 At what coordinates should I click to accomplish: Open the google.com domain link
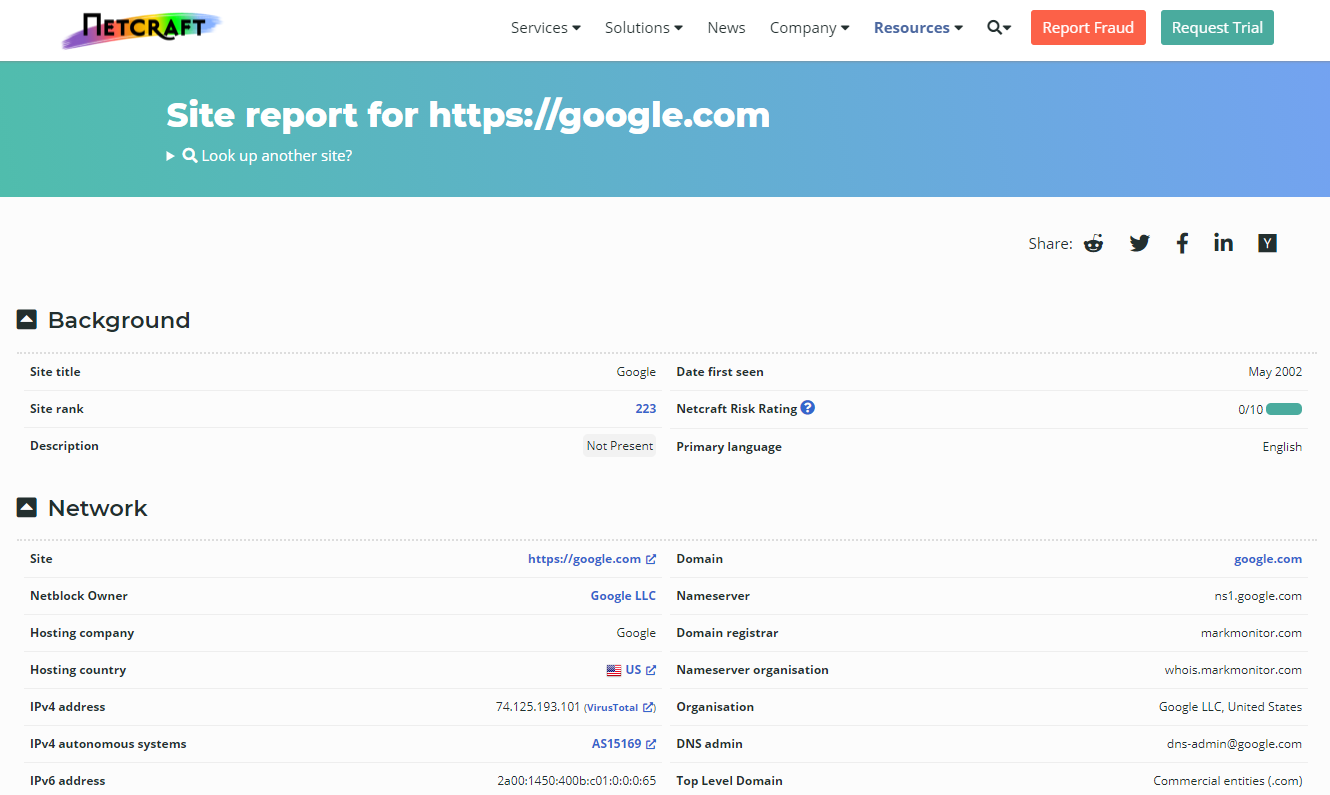tap(1268, 558)
